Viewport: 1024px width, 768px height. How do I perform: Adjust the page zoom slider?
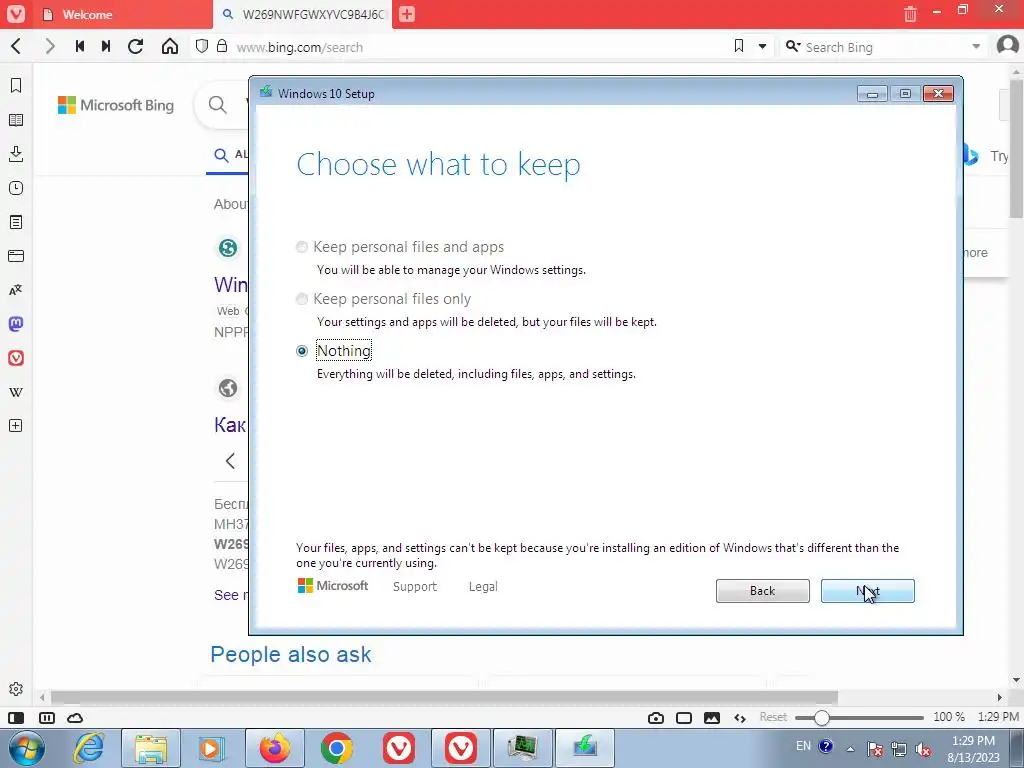(859, 718)
